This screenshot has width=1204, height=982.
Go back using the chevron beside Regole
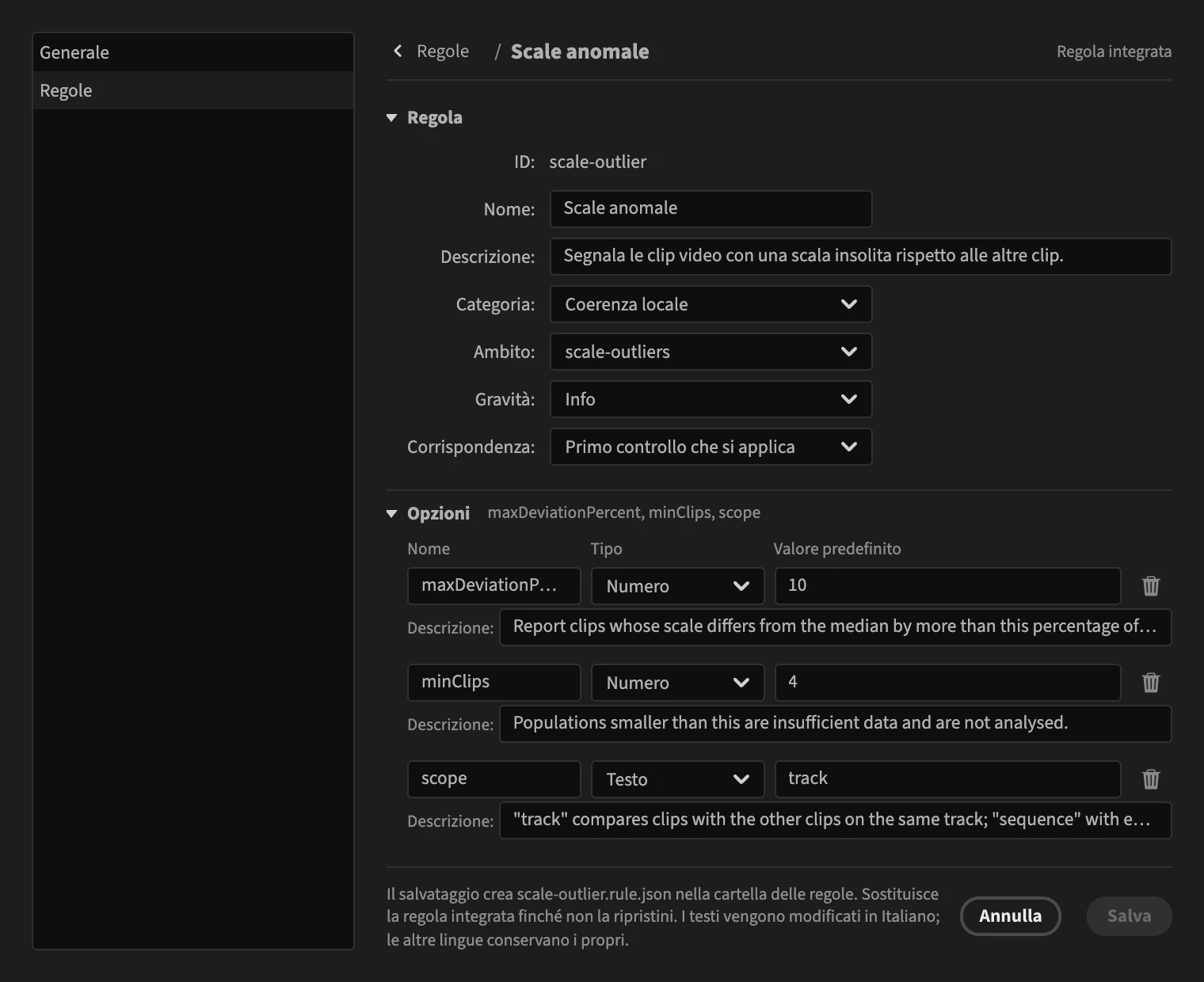[398, 51]
